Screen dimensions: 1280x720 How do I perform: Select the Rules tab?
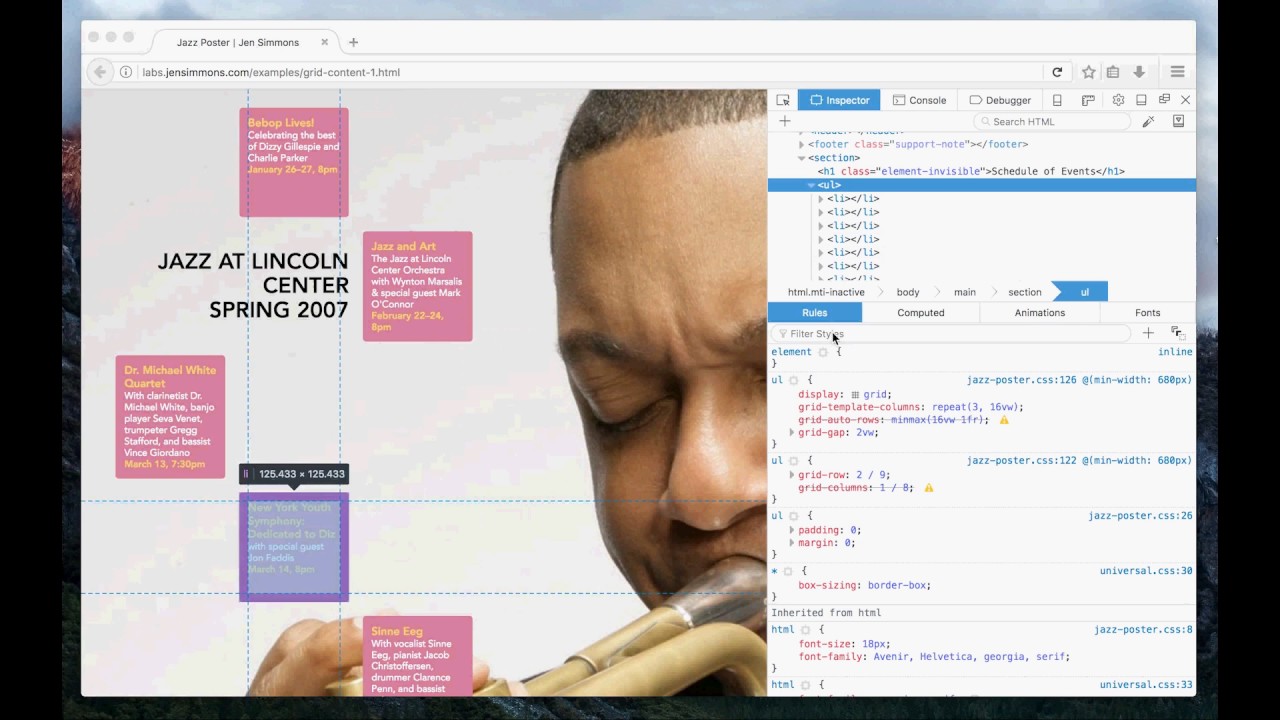(x=815, y=313)
